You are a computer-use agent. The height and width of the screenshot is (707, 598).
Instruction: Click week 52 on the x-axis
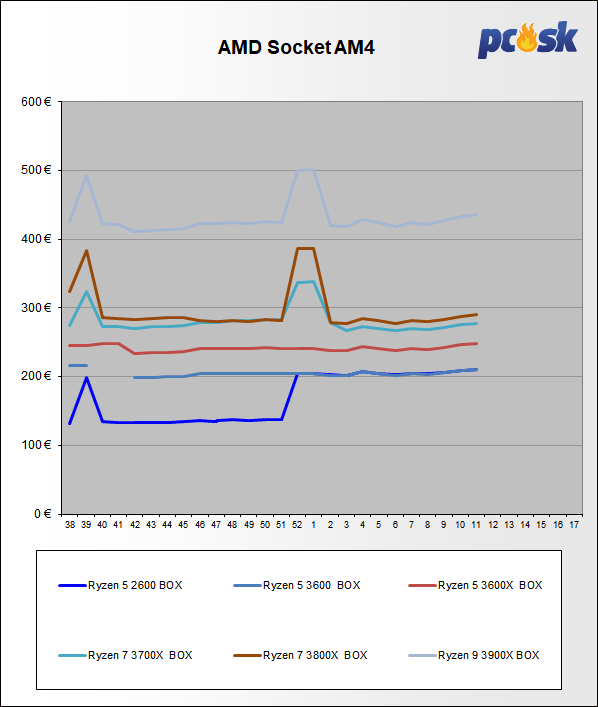point(297,525)
